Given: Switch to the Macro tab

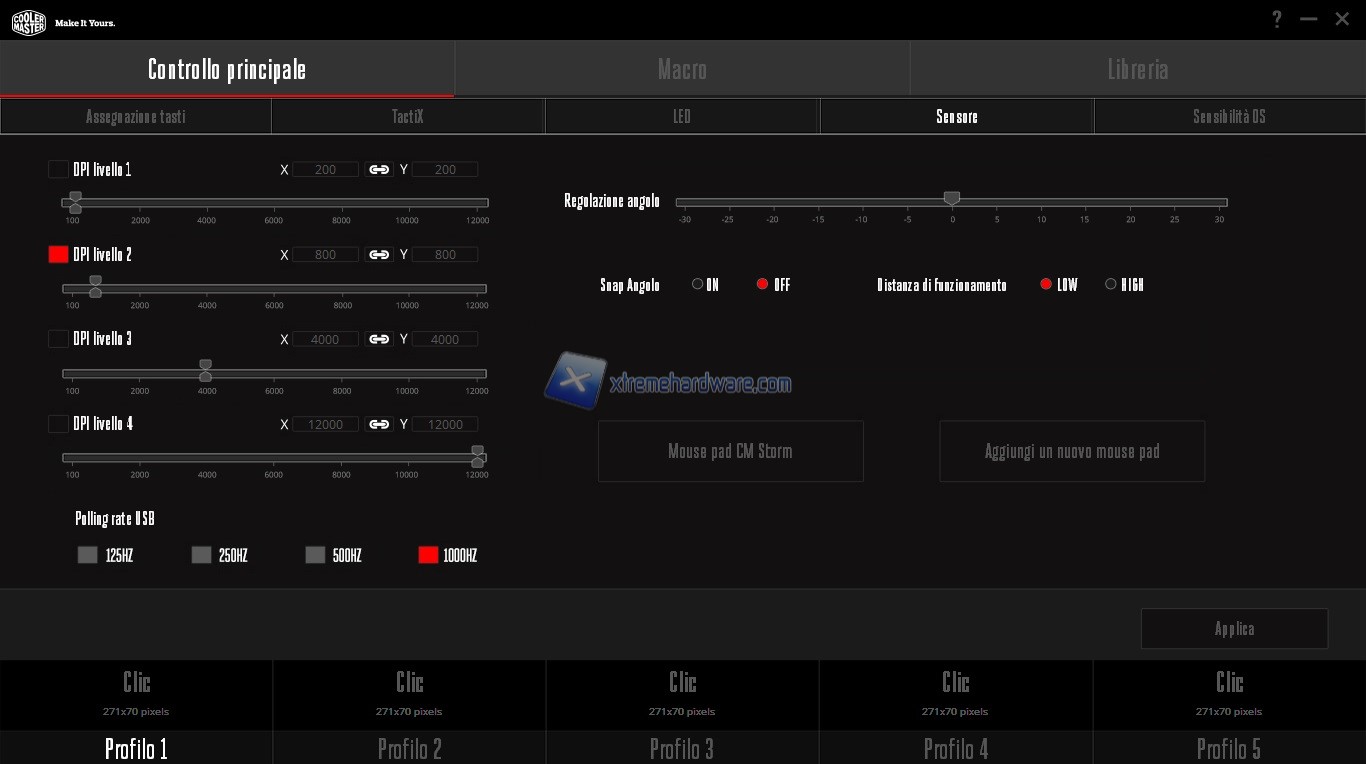Looking at the screenshot, I should (682, 69).
